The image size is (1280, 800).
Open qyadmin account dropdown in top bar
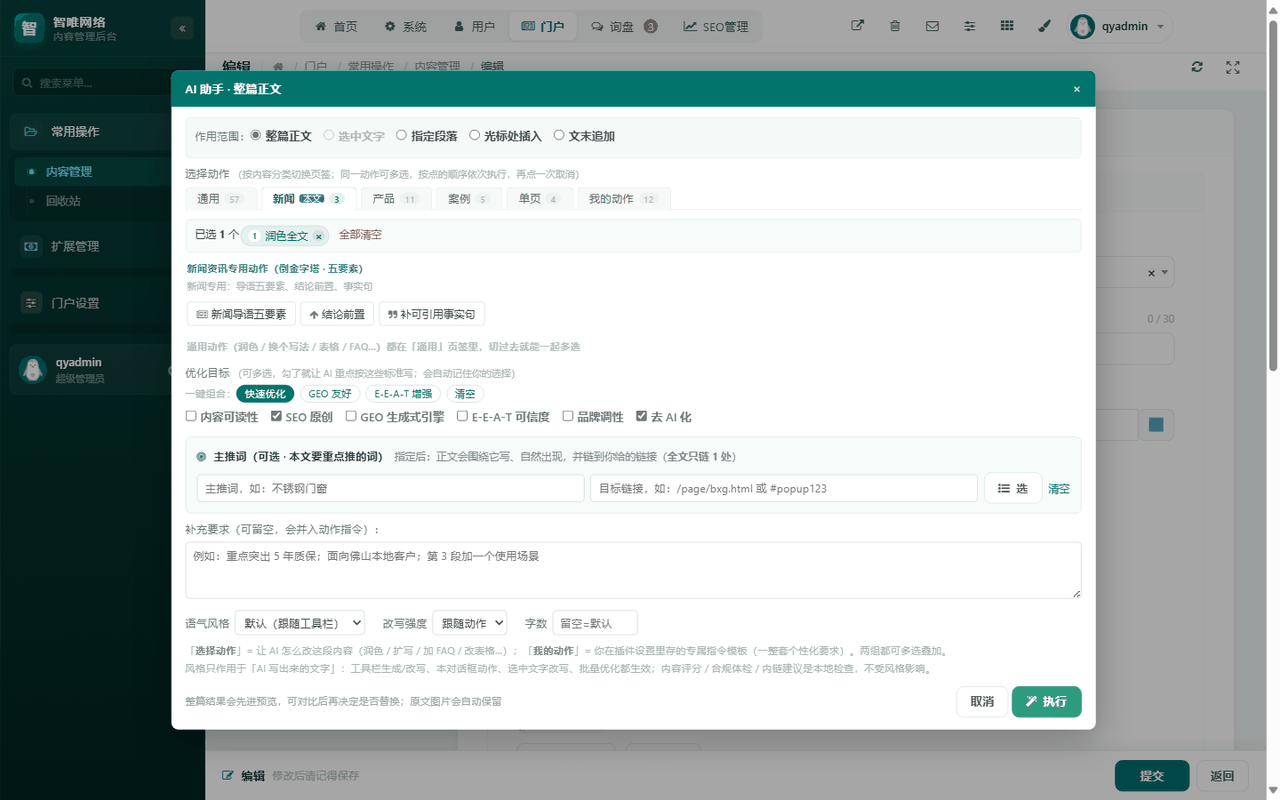click(x=1119, y=27)
